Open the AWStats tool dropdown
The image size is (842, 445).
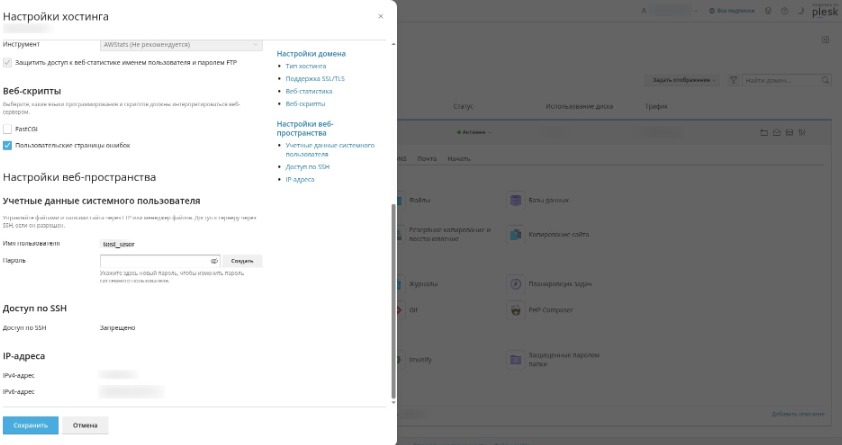[182, 45]
